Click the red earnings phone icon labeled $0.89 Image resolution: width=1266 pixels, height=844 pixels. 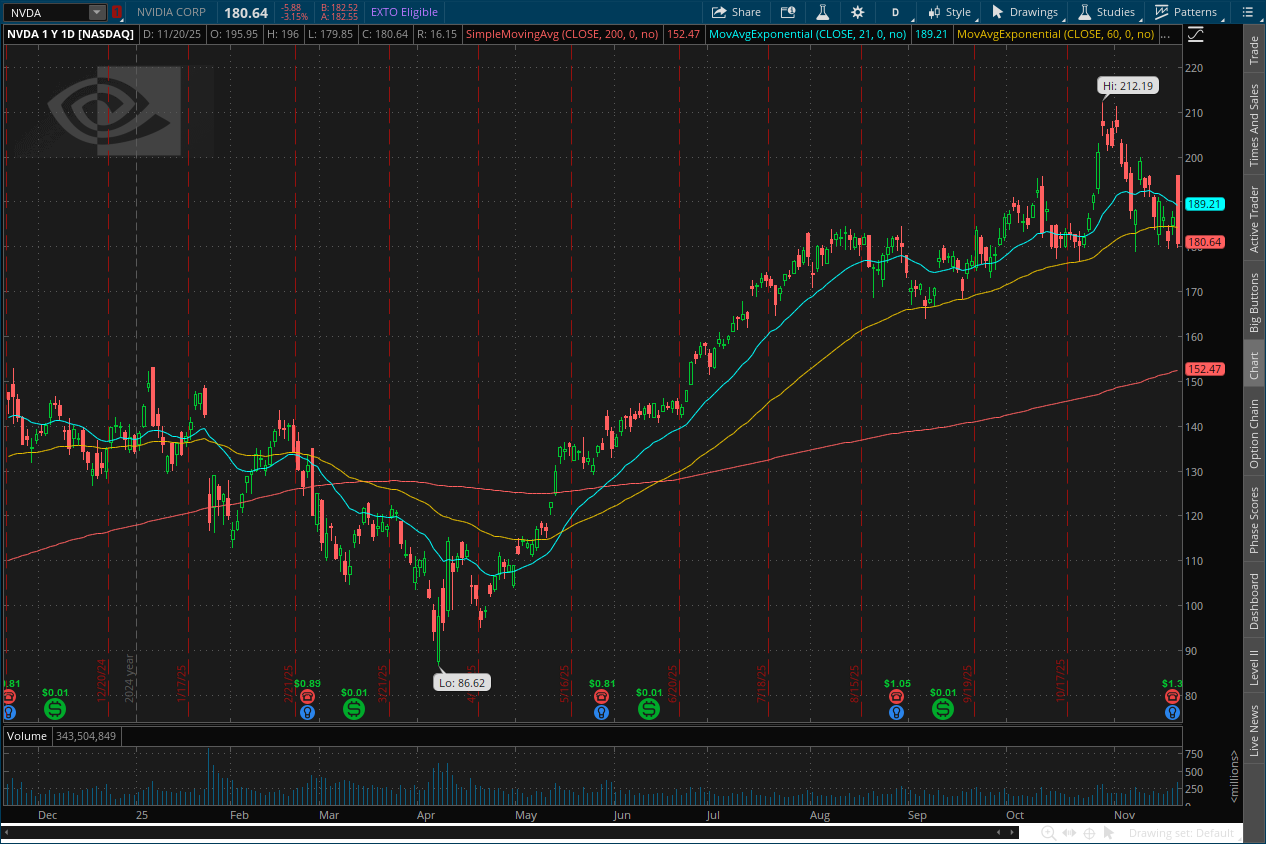(307, 696)
